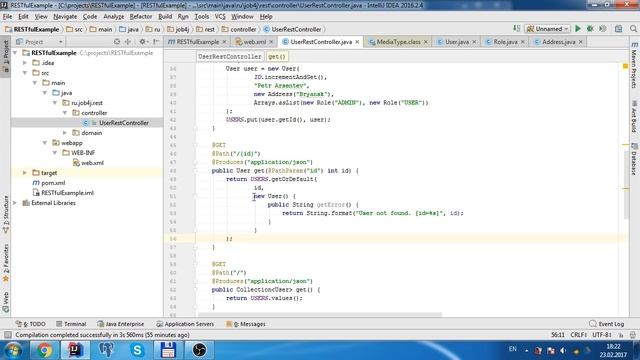
Task: Open the Navigate menu
Action: tap(65, 17)
